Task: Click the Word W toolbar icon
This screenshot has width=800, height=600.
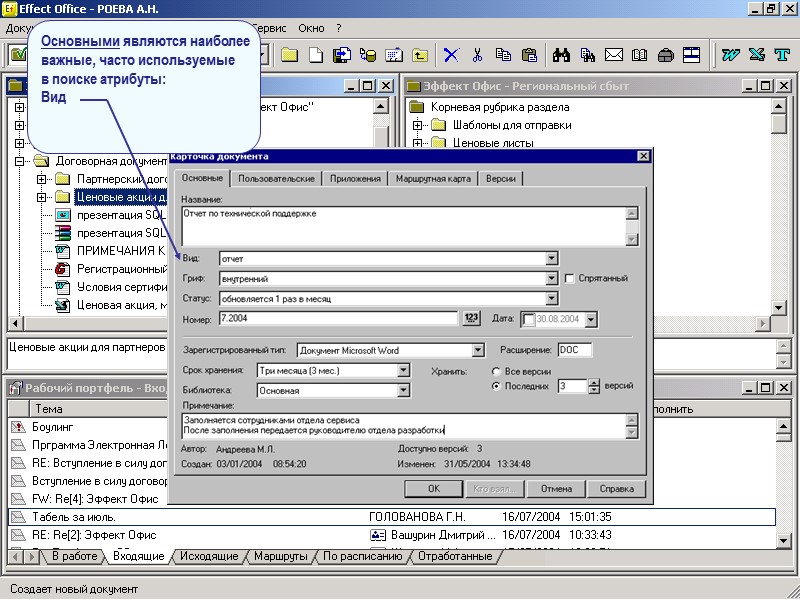Action: (731, 55)
